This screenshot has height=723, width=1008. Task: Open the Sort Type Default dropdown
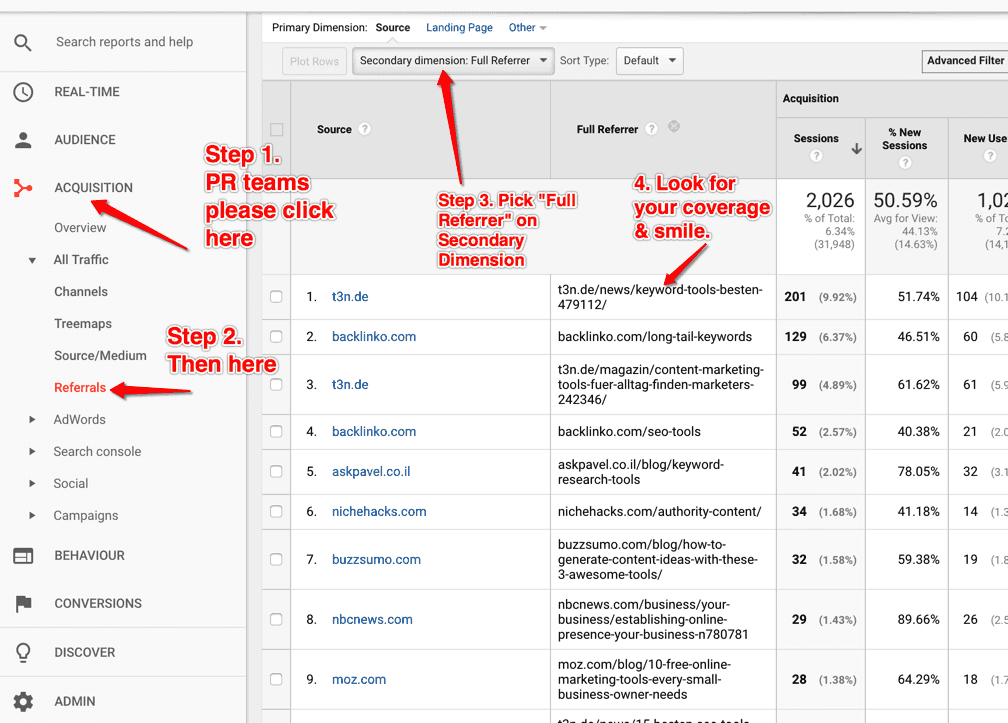[649, 60]
